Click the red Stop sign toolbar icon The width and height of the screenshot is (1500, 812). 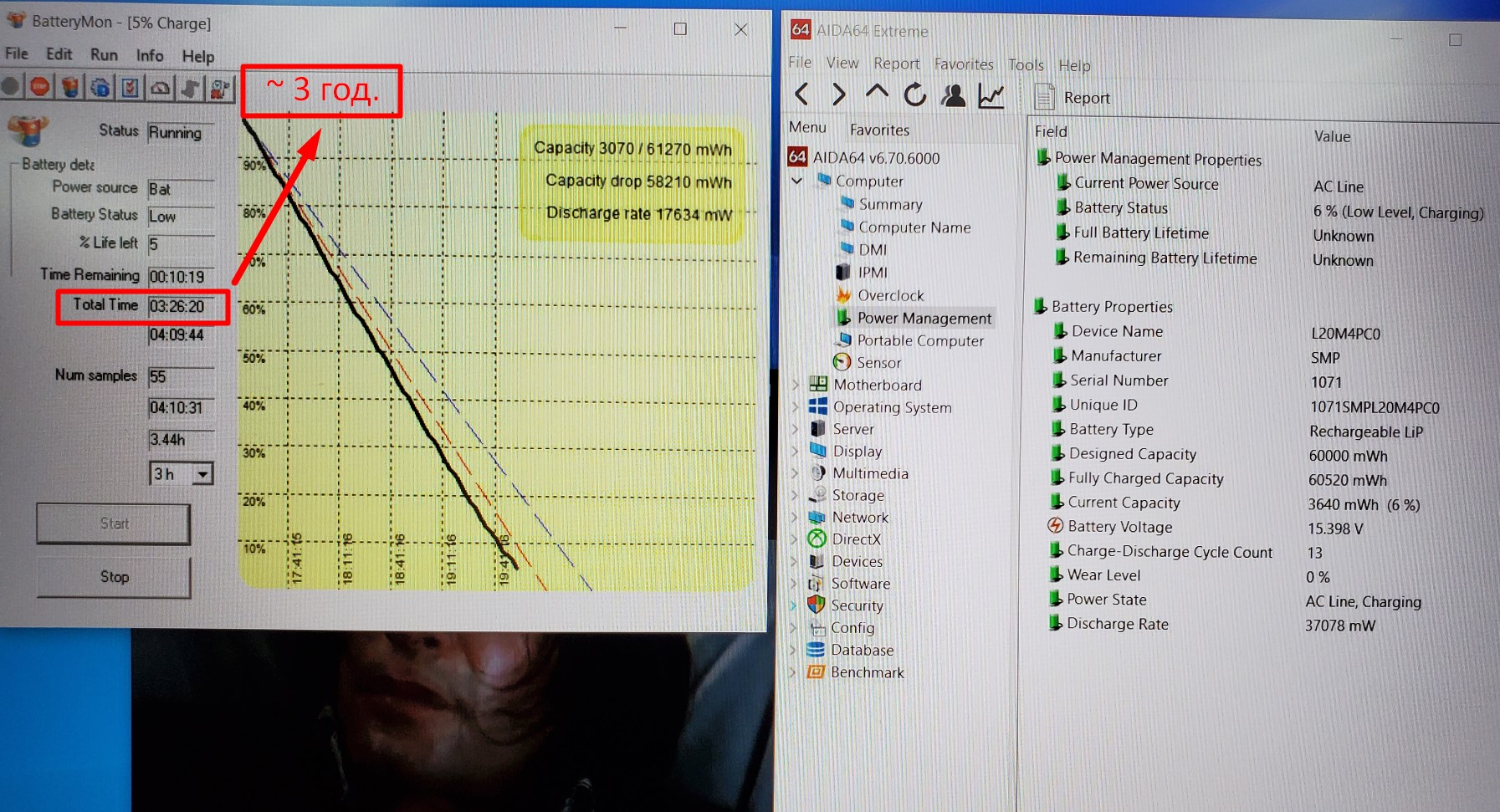point(39,86)
